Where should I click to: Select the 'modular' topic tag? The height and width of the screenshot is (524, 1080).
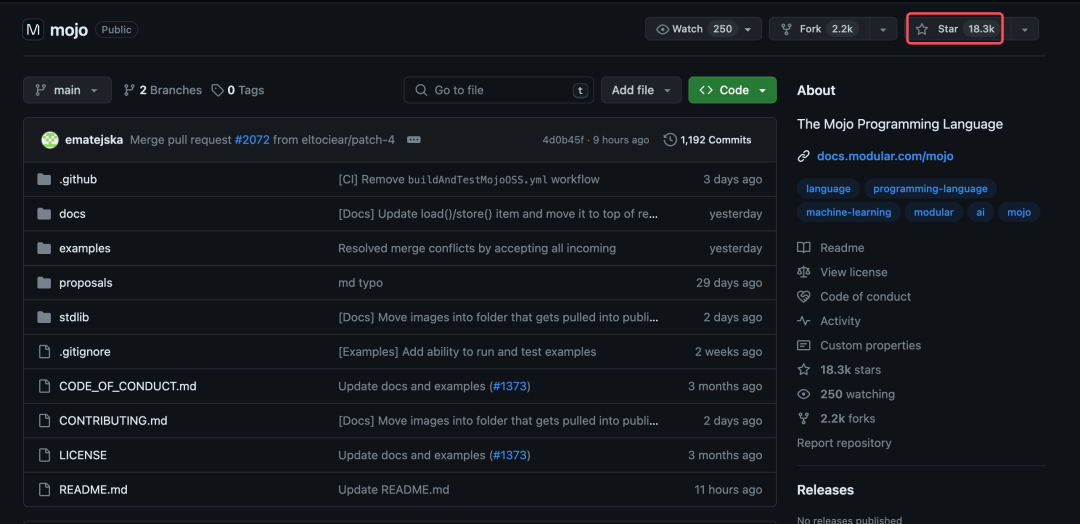[933, 212]
